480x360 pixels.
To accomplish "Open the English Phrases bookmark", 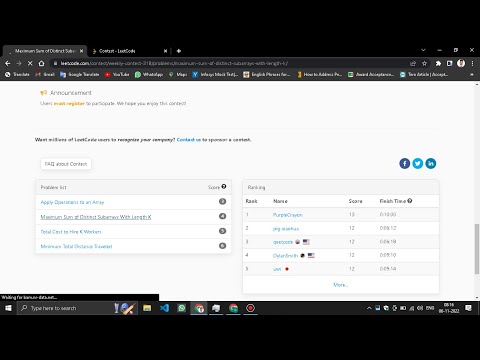I will (267, 74).
